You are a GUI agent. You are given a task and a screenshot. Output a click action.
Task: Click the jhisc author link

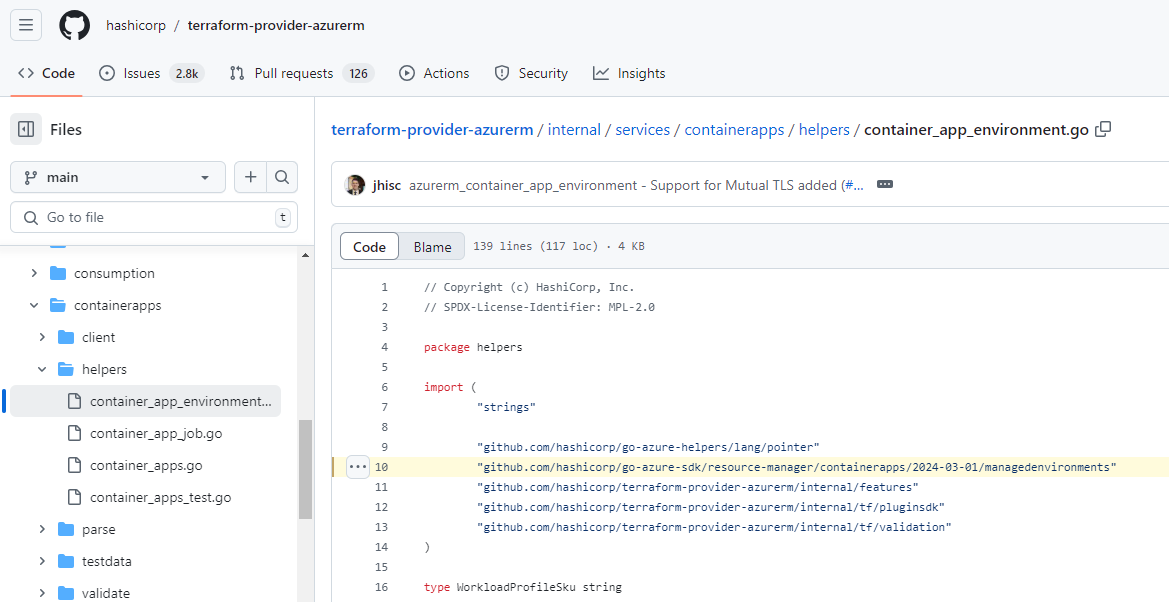pos(387,185)
